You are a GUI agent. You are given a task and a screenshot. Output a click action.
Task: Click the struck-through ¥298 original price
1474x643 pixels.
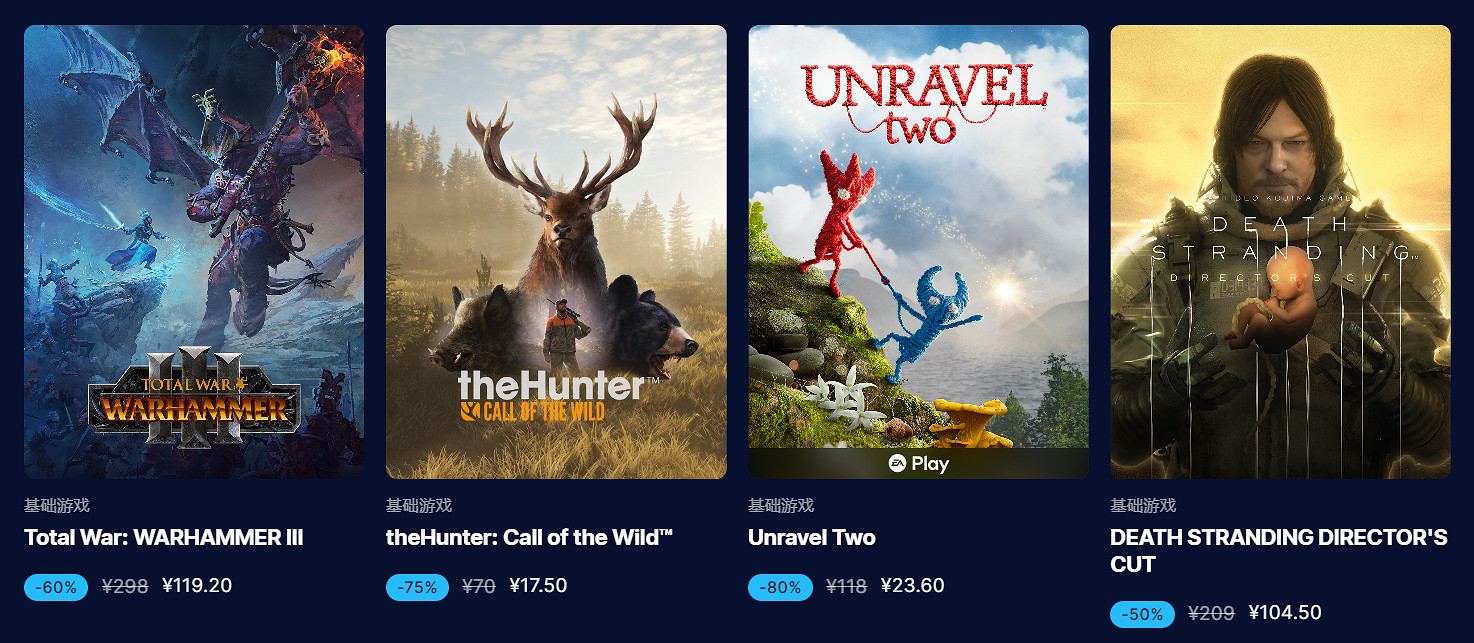[125, 587]
